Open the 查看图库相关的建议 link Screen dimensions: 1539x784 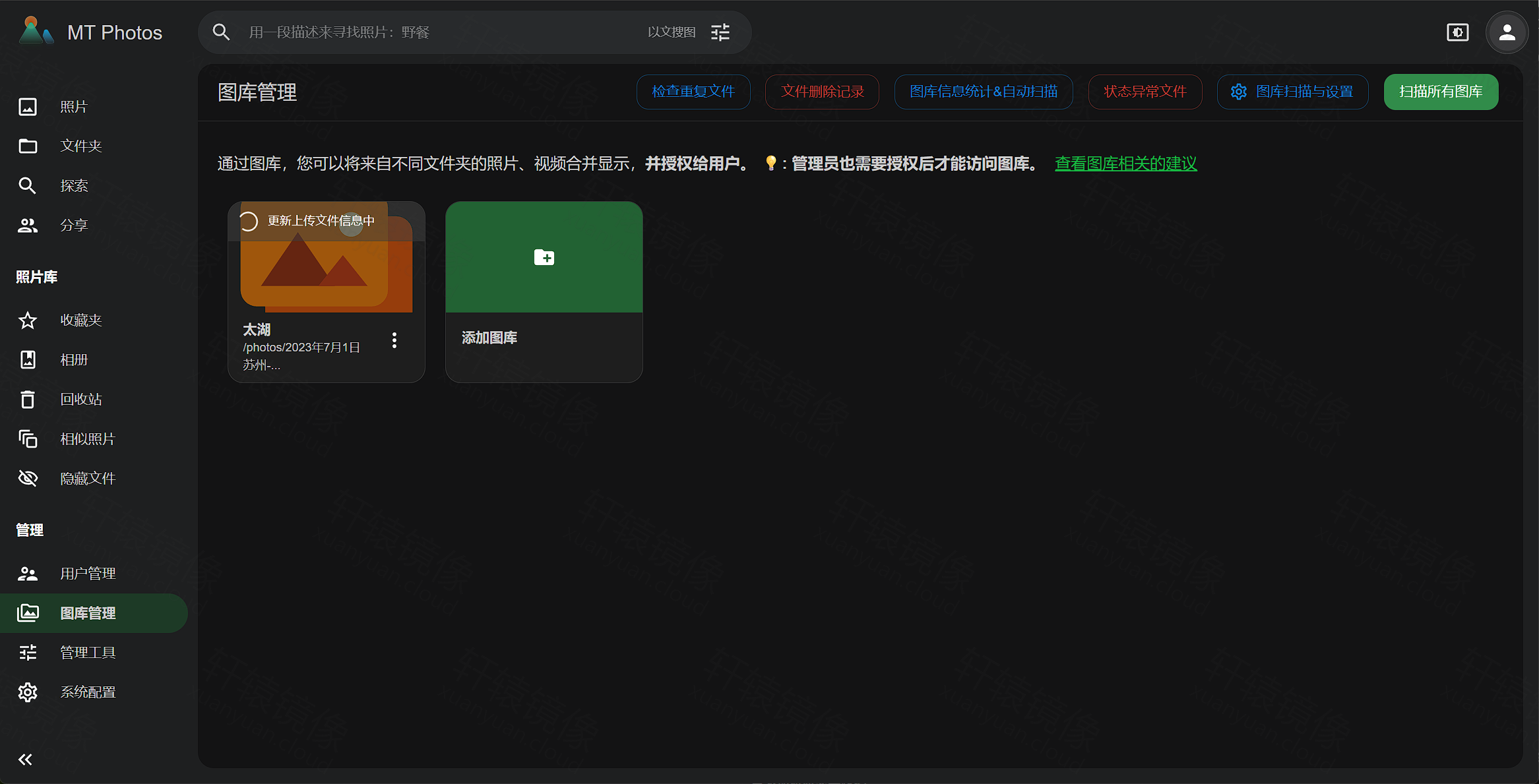click(x=1126, y=164)
